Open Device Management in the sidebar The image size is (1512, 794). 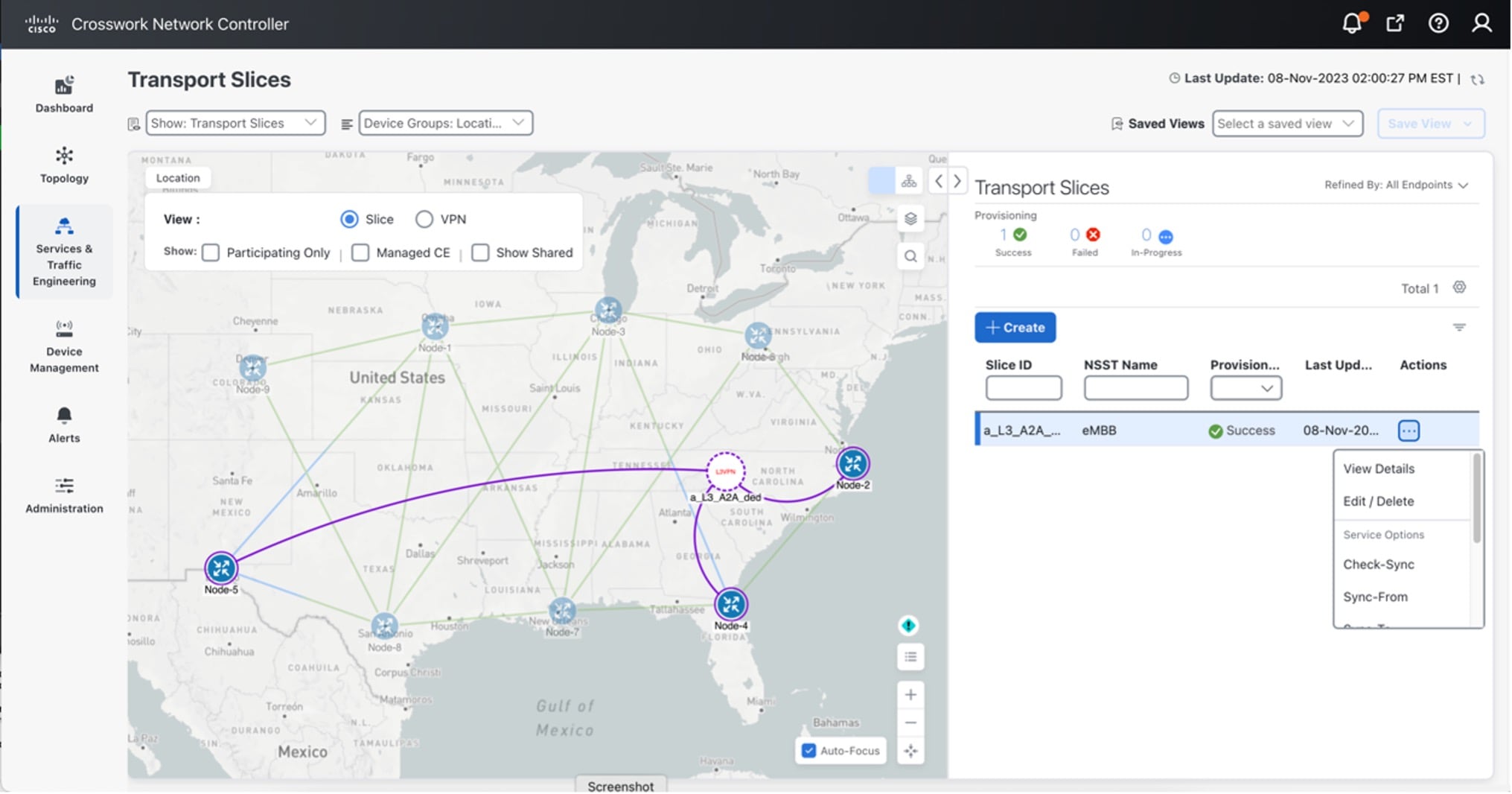[x=64, y=346]
